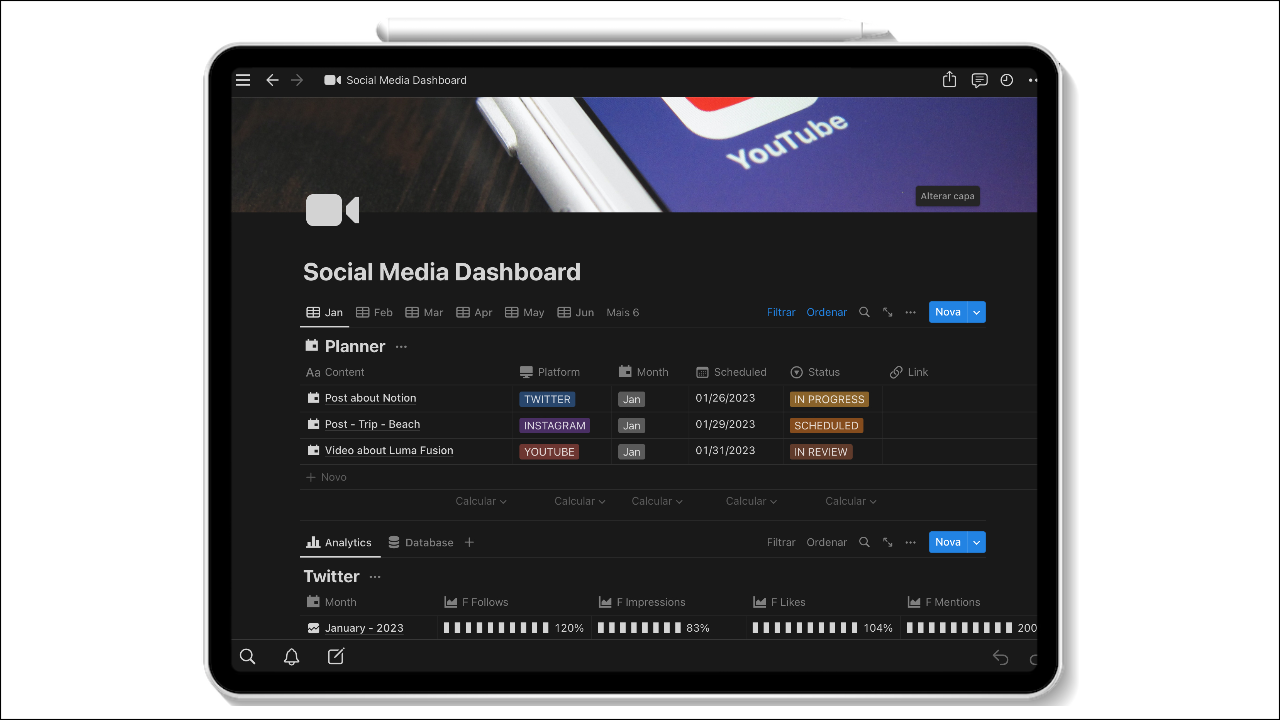The width and height of the screenshot is (1280, 720).
Task: Expand Planner database with the arrows icon
Action: [x=887, y=312]
